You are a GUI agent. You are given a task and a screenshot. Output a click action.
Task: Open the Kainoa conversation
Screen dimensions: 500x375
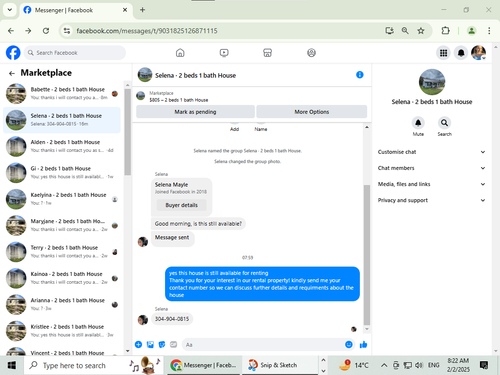62,278
